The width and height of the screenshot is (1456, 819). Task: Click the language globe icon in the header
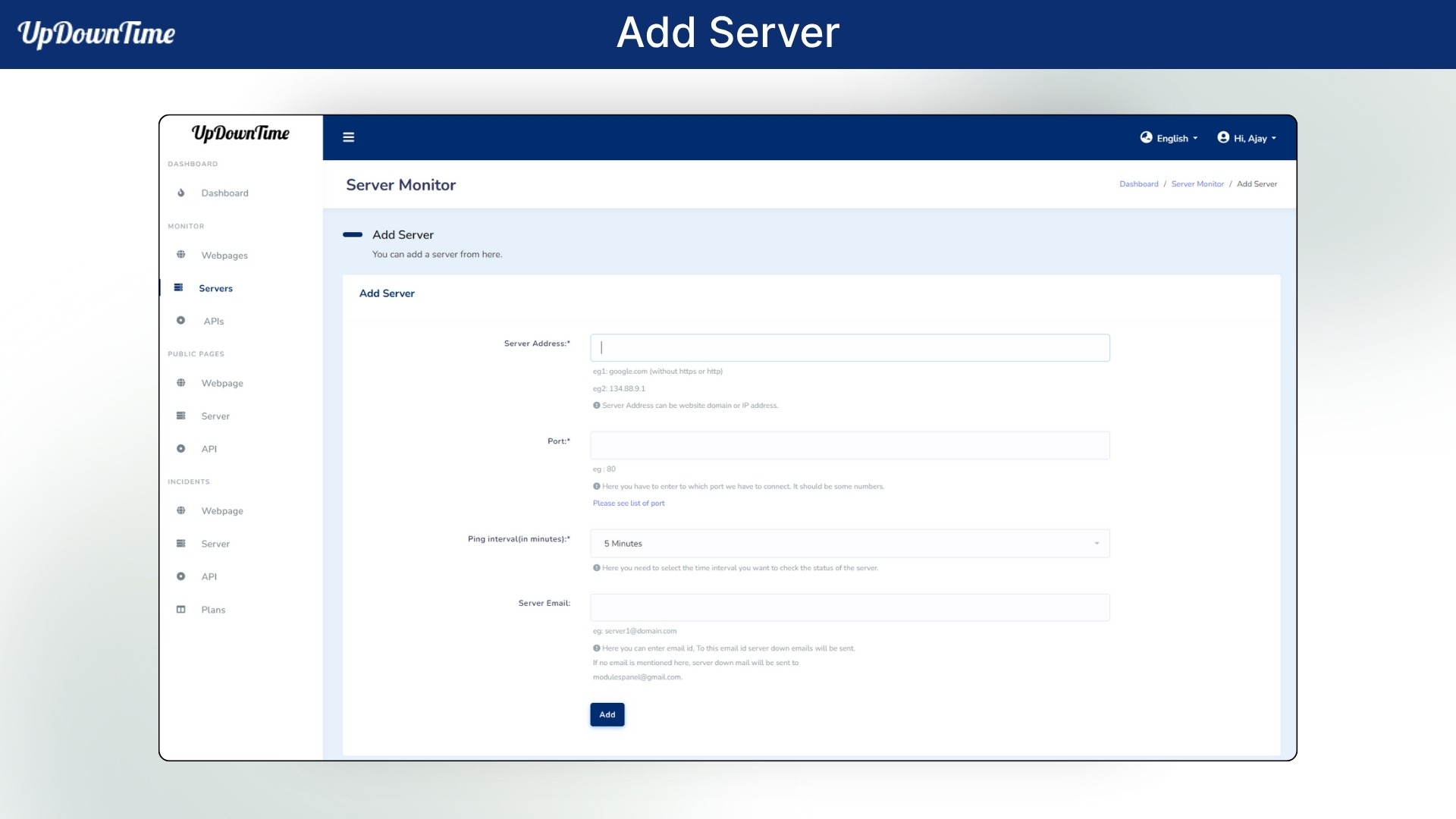(1145, 137)
